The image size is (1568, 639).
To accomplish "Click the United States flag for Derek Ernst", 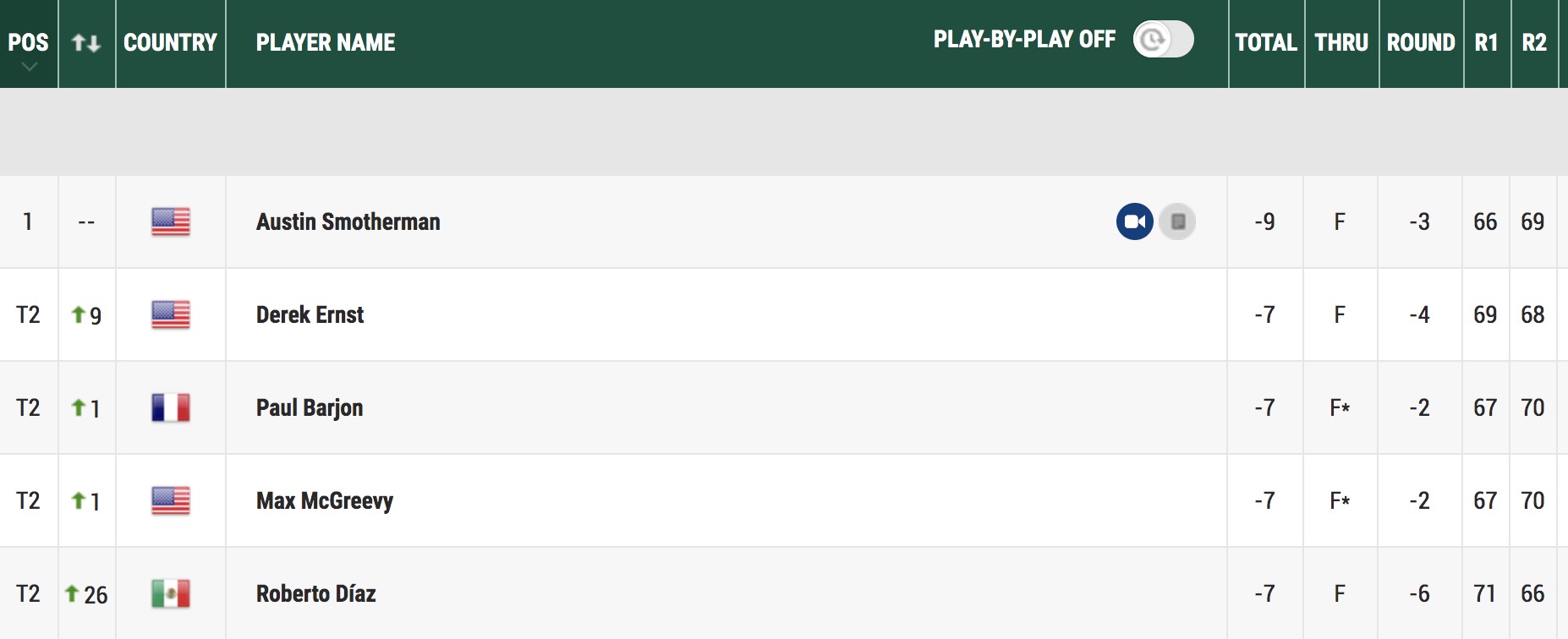I will tap(171, 315).
